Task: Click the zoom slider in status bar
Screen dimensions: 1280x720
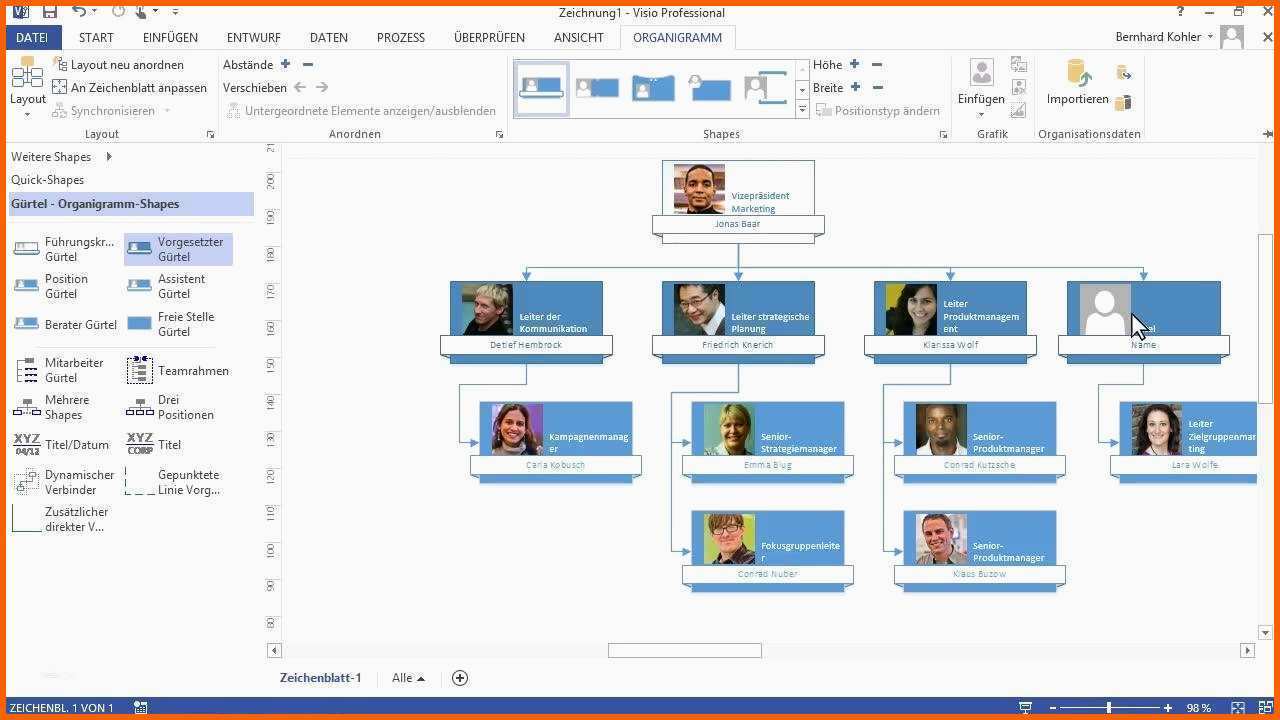Action: click(x=1108, y=708)
